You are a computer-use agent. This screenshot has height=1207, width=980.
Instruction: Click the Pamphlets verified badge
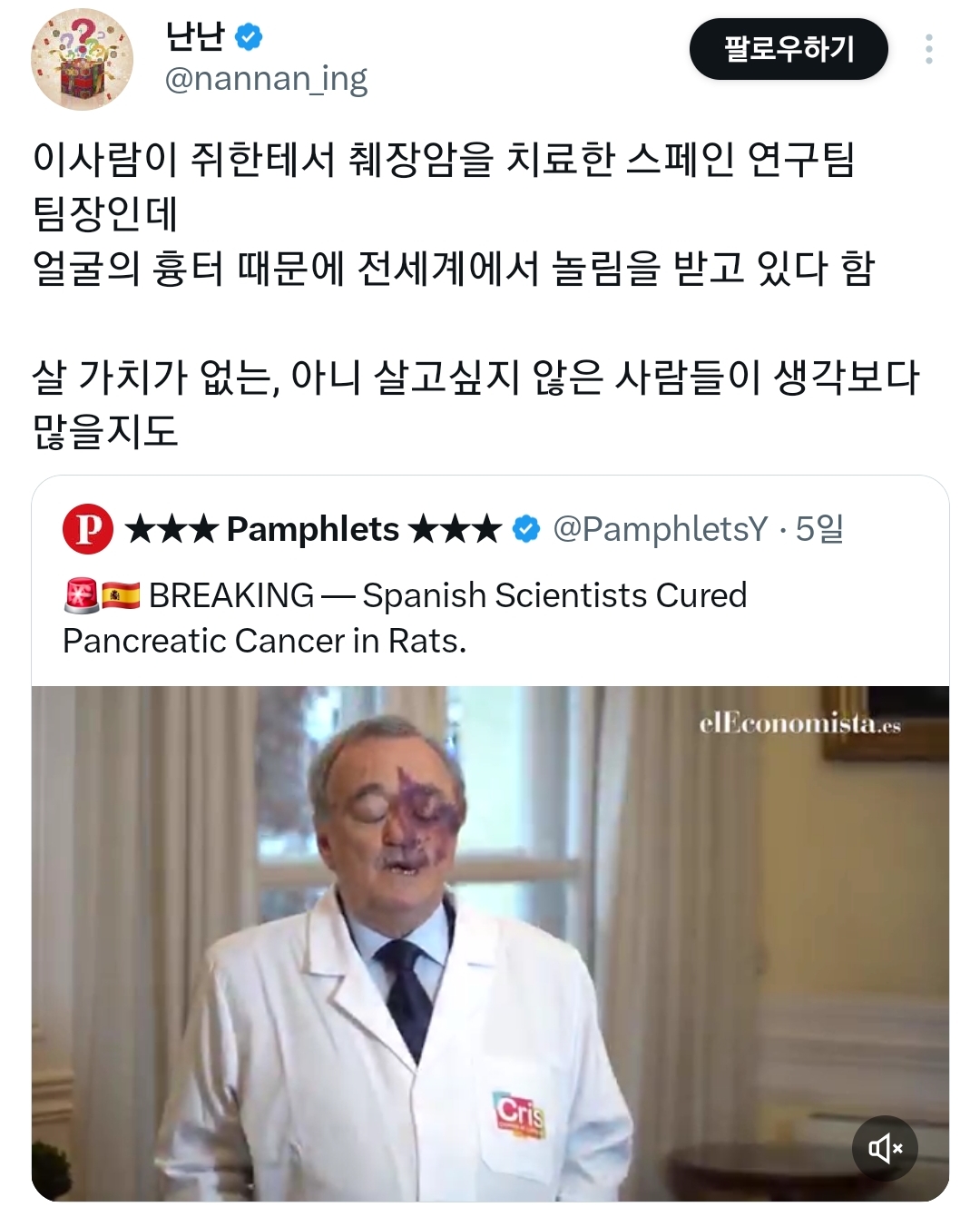pos(526,529)
